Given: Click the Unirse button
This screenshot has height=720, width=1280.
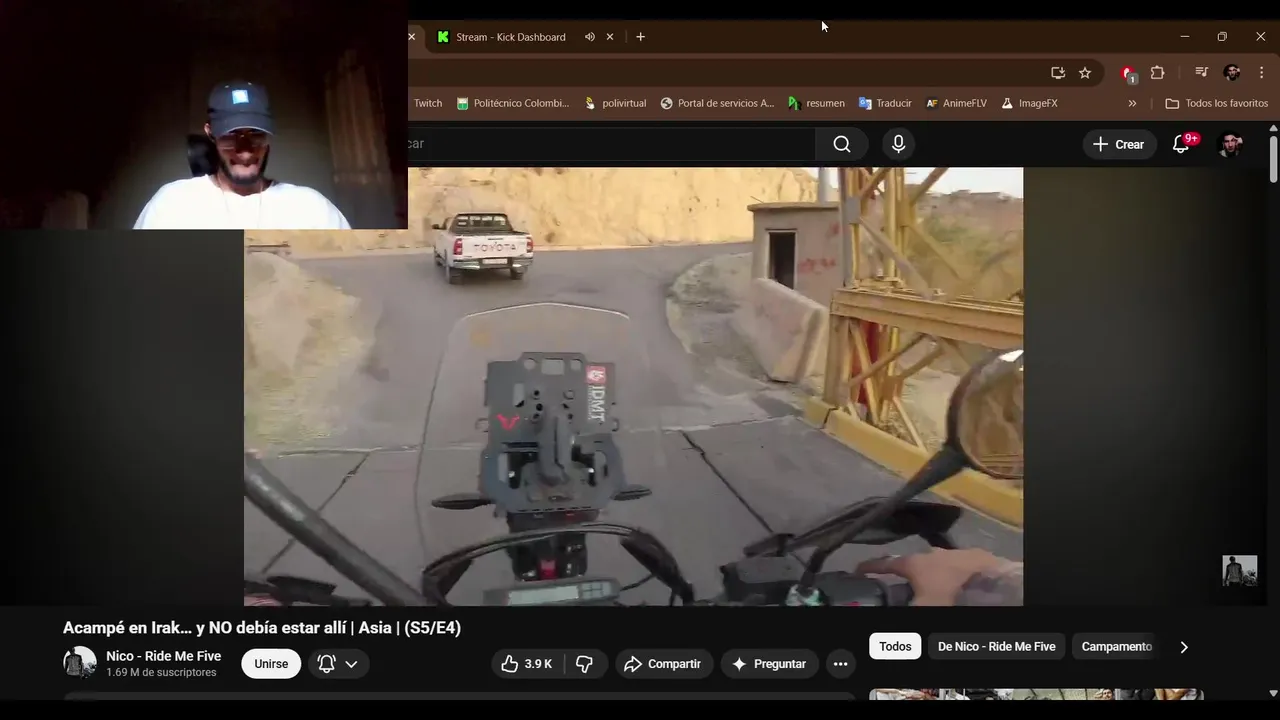Looking at the screenshot, I should [x=271, y=664].
